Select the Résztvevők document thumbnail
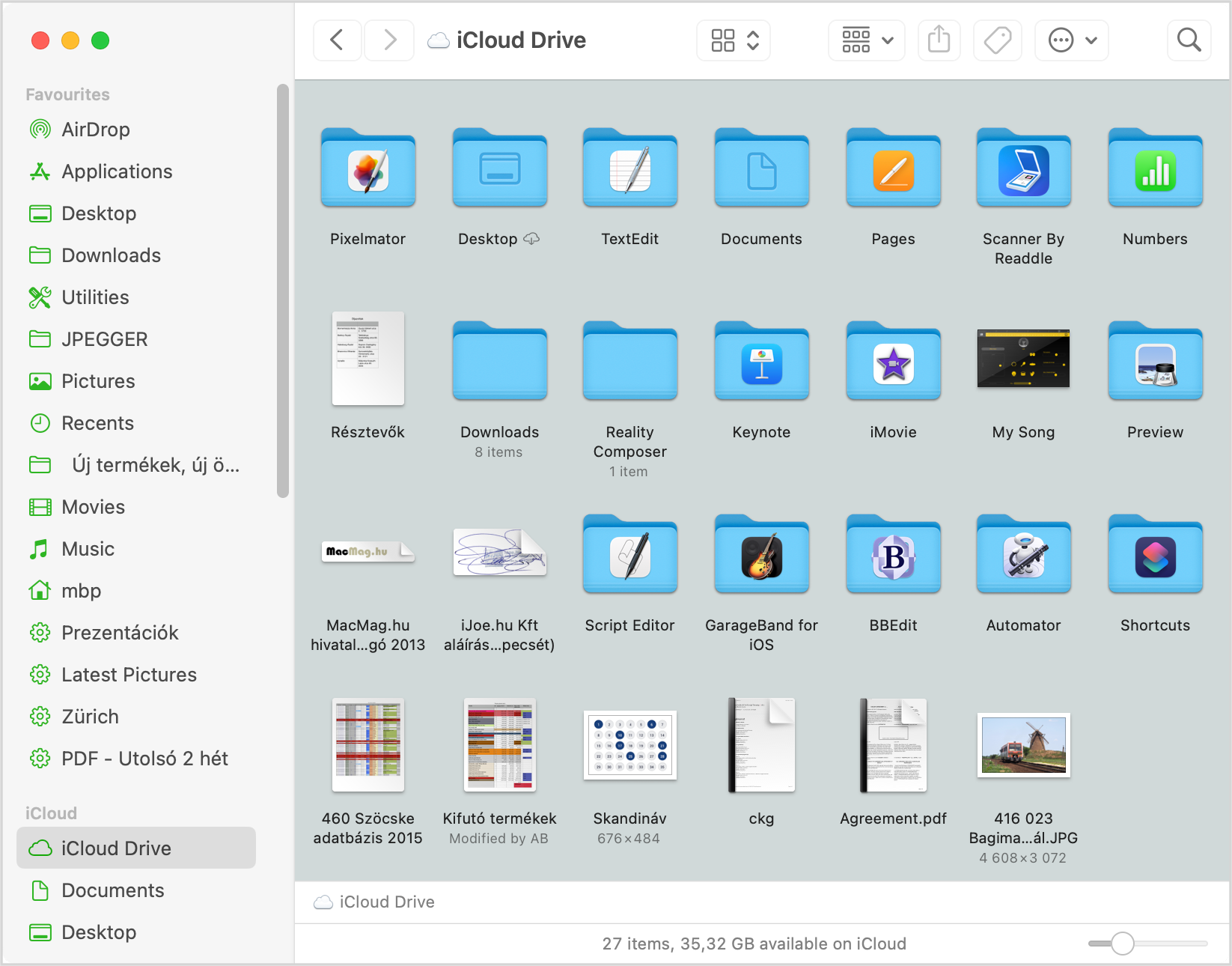This screenshot has height=966, width=1232. tap(368, 359)
